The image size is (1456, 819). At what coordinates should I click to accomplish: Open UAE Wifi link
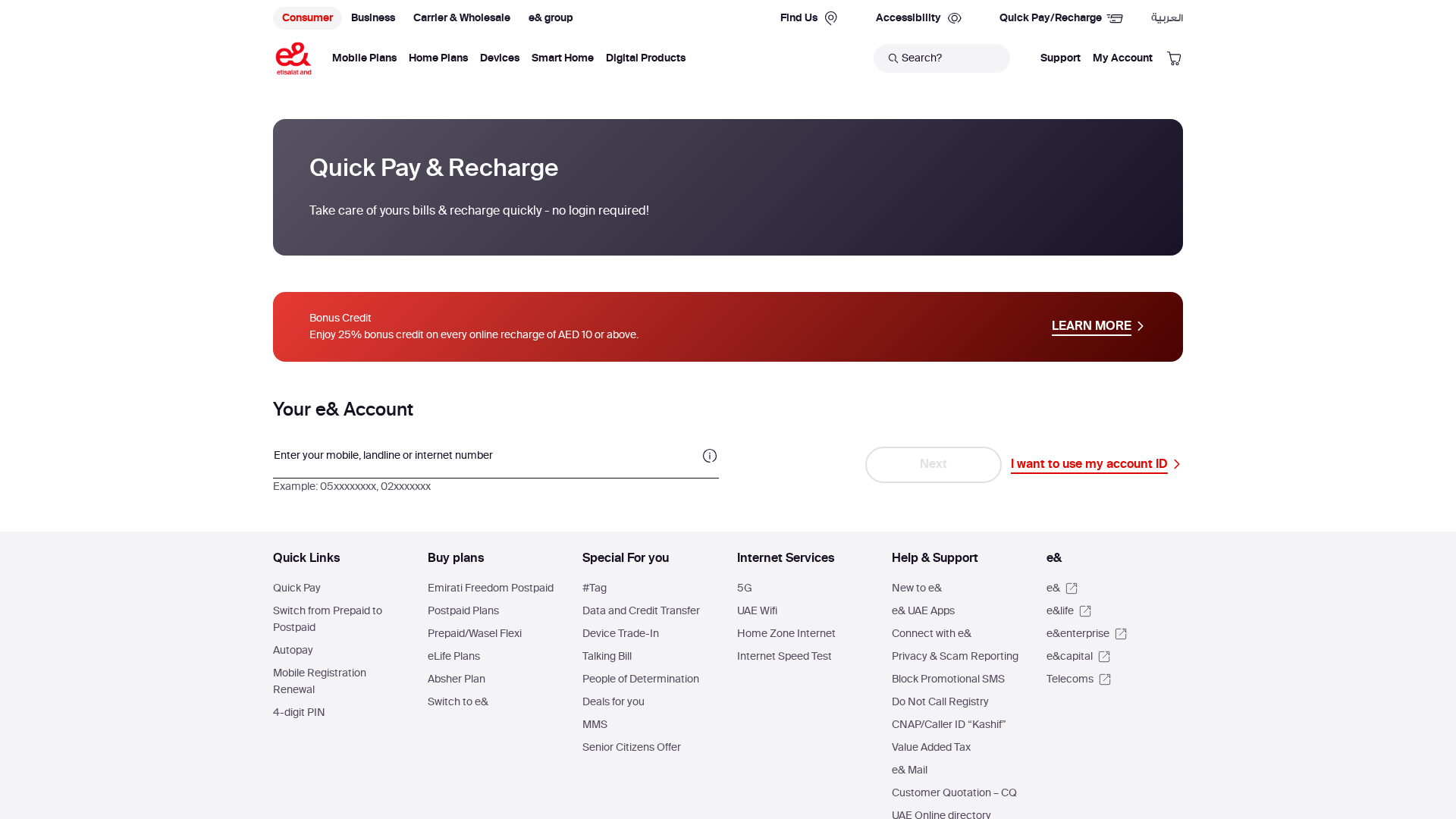pyautogui.click(x=757, y=611)
